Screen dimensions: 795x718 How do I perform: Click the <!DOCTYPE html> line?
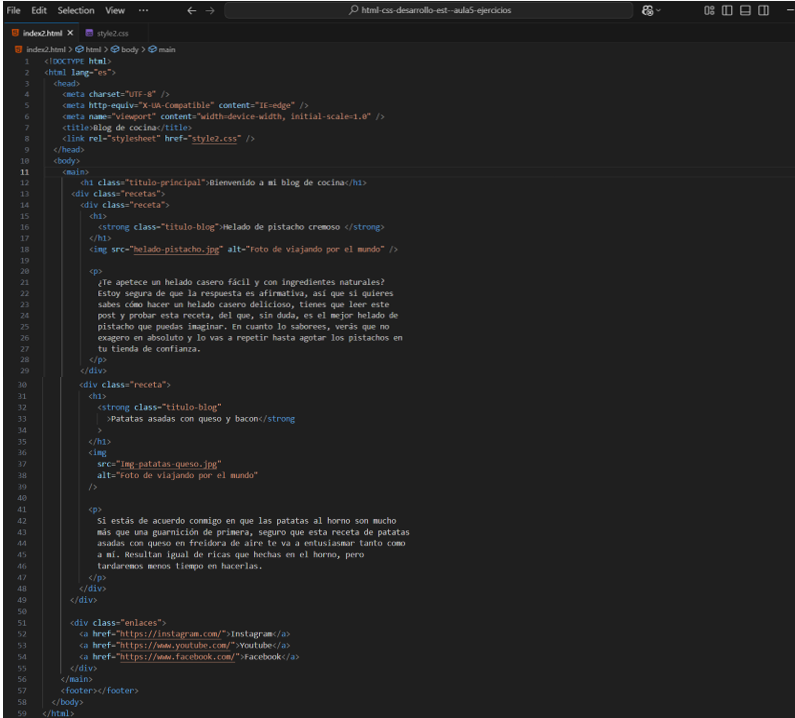coord(78,61)
